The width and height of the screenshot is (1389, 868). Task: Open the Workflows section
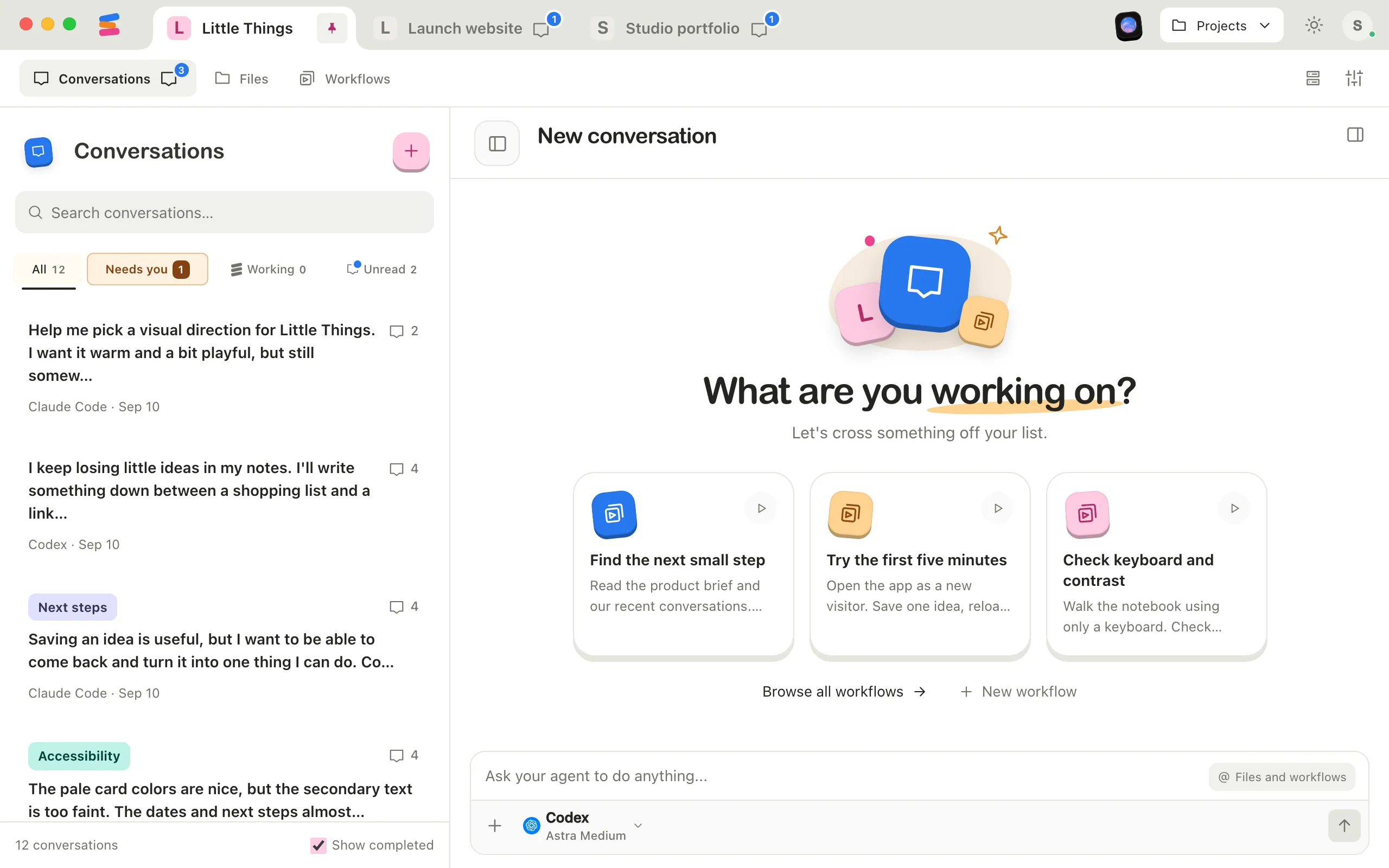click(345, 79)
